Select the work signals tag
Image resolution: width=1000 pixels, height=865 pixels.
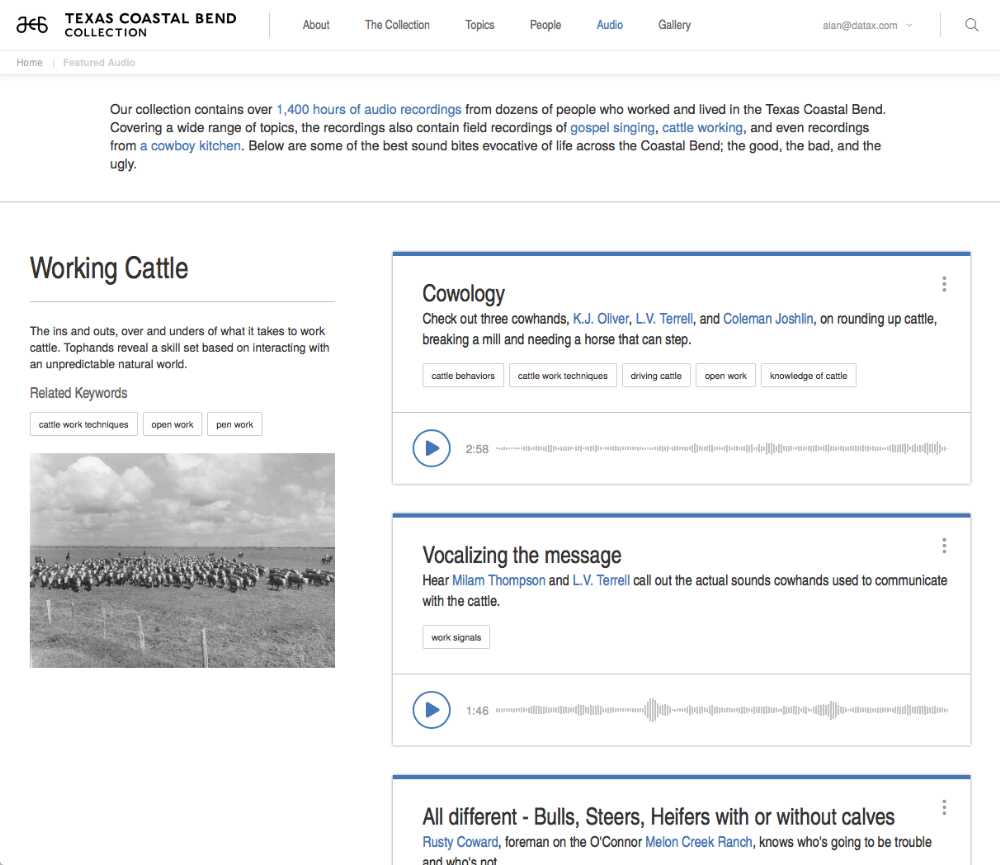pos(456,637)
